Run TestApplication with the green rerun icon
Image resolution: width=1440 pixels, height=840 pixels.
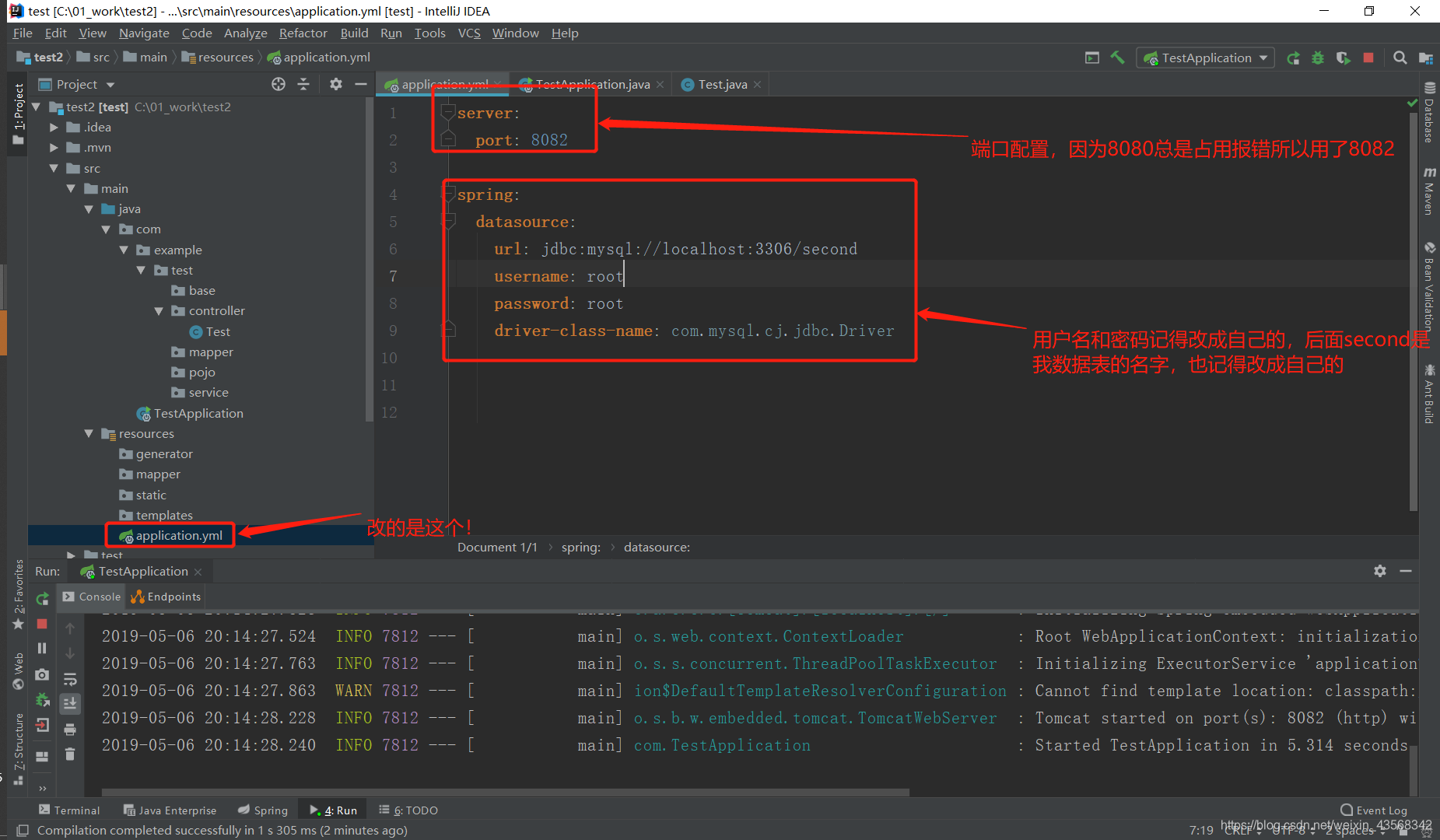pyautogui.click(x=1293, y=58)
